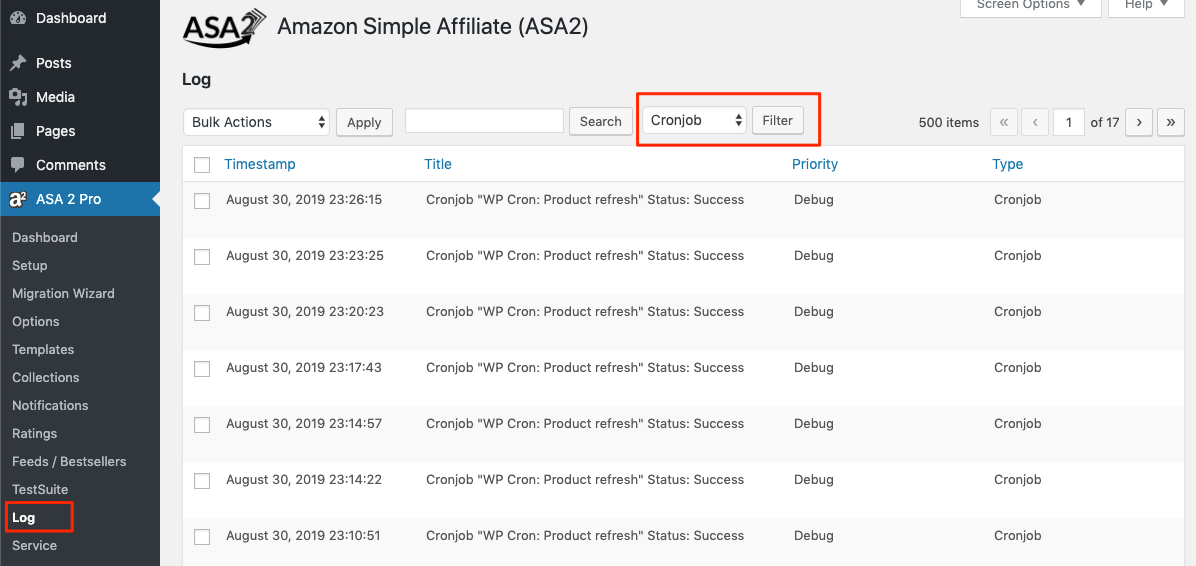Expand the Screen Options panel
The width and height of the screenshot is (1196, 566).
[x=1030, y=6]
